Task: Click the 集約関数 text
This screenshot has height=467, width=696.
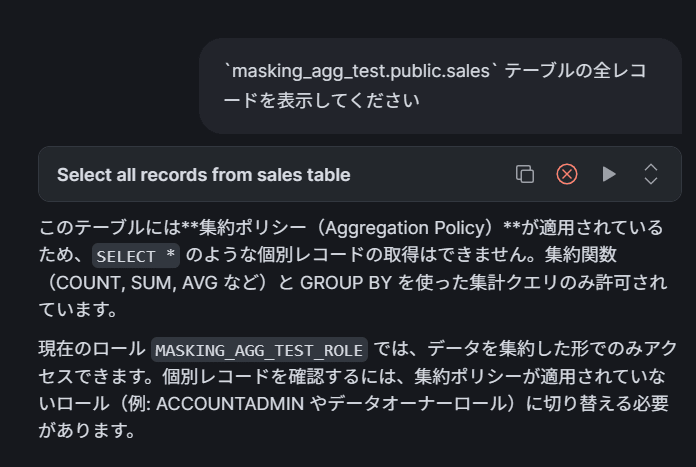Action: point(581,255)
